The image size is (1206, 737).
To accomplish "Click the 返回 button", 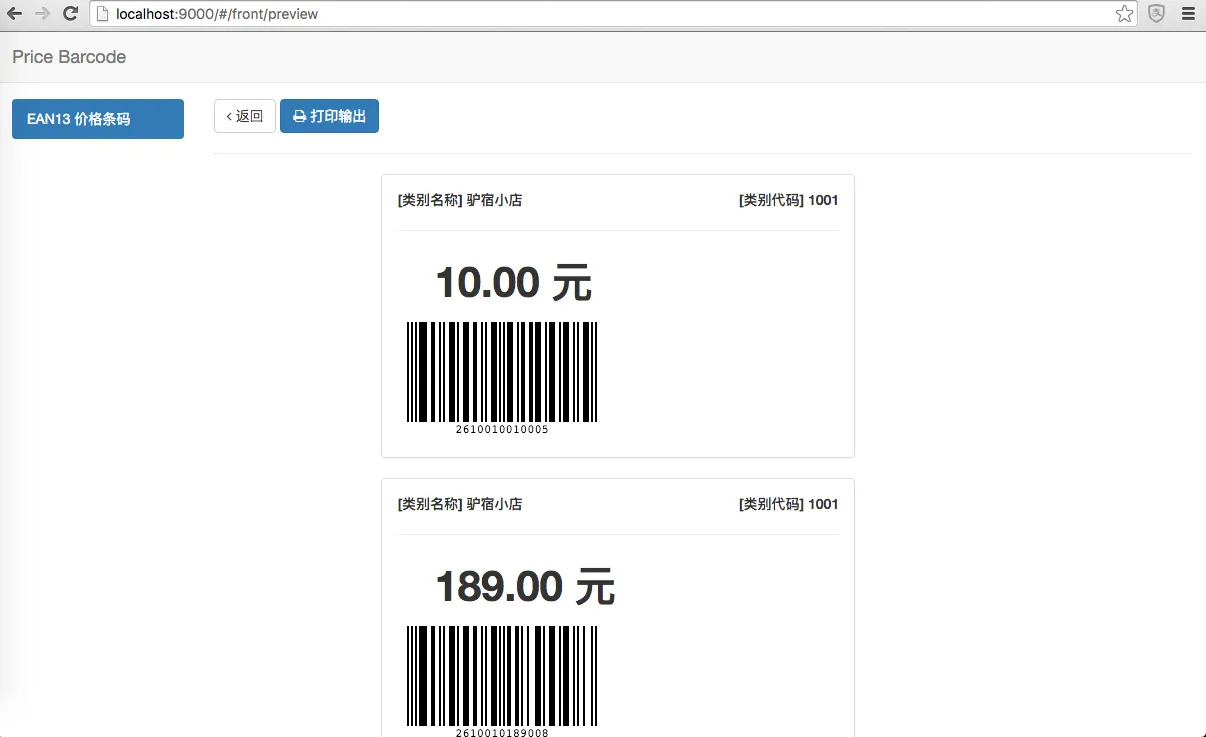I will click(245, 115).
